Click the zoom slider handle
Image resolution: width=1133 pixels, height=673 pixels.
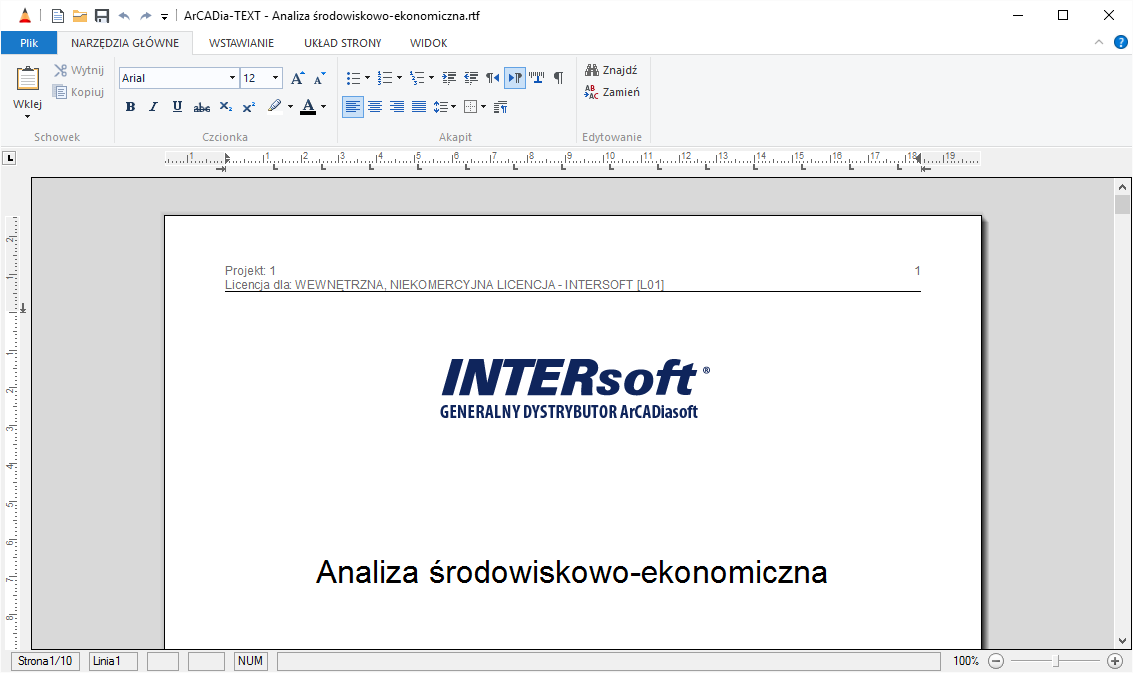[1056, 661]
